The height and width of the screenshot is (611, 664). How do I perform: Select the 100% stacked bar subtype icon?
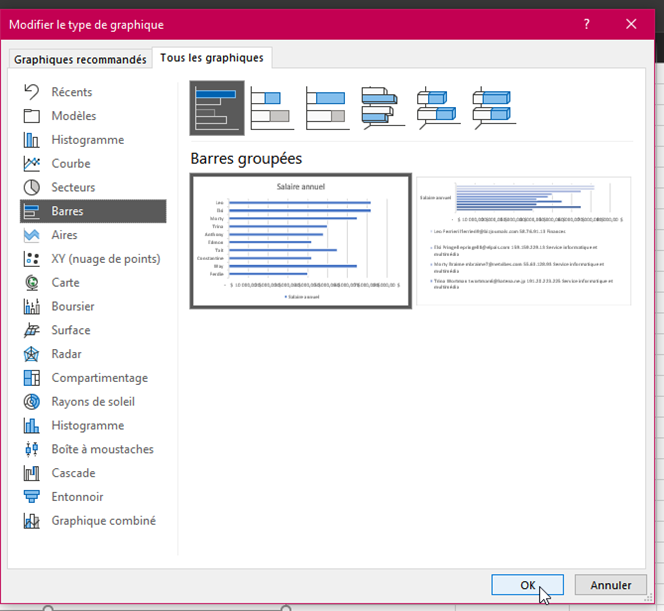(x=327, y=108)
